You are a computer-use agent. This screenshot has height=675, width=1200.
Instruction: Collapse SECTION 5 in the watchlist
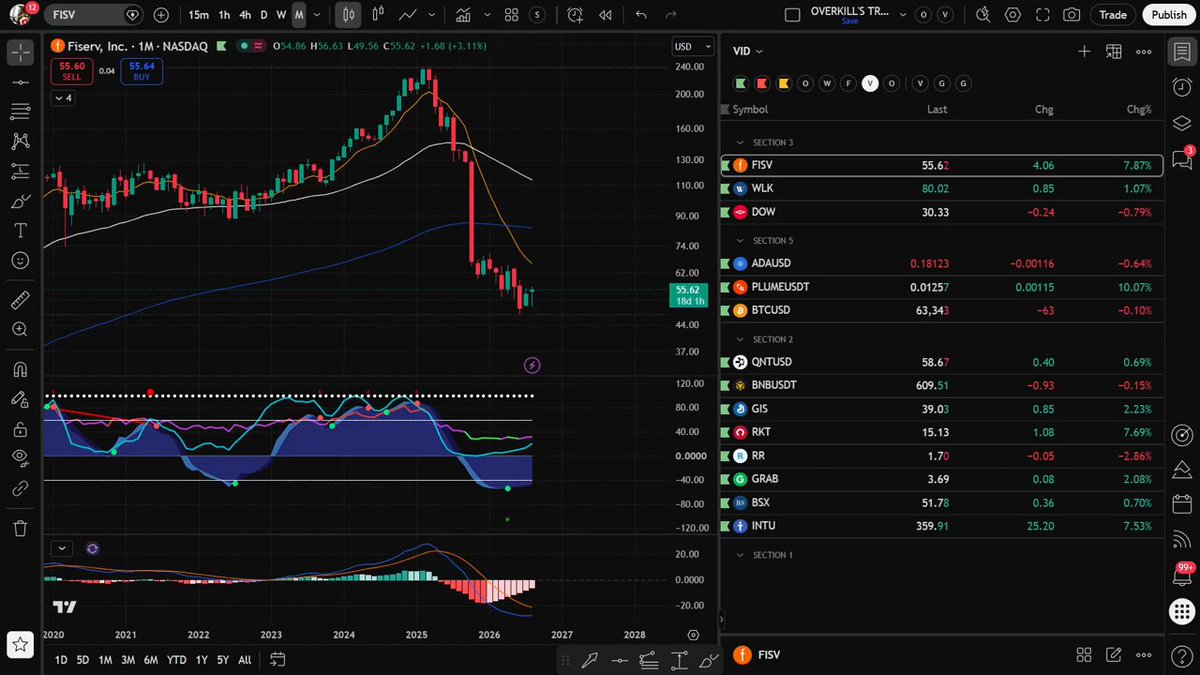tap(740, 241)
